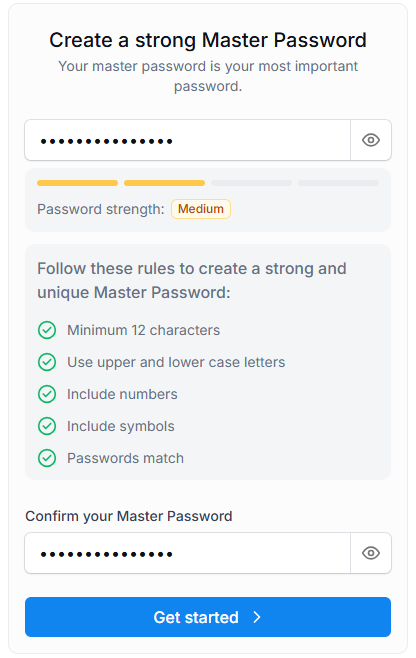Show the master password with eye icon
Image resolution: width=416 pixels, height=658 pixels.
371,140
